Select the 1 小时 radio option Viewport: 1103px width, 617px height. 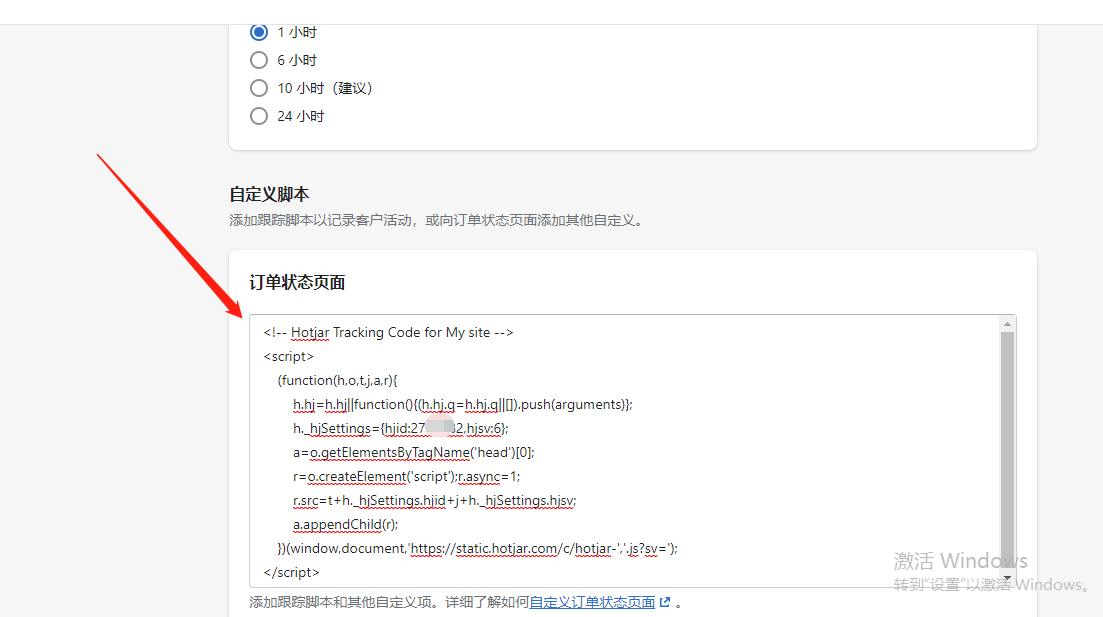[x=259, y=32]
